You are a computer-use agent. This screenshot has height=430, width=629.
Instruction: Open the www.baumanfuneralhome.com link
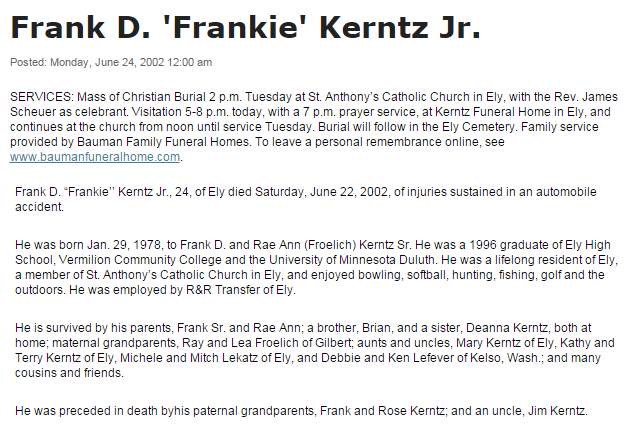(x=95, y=157)
